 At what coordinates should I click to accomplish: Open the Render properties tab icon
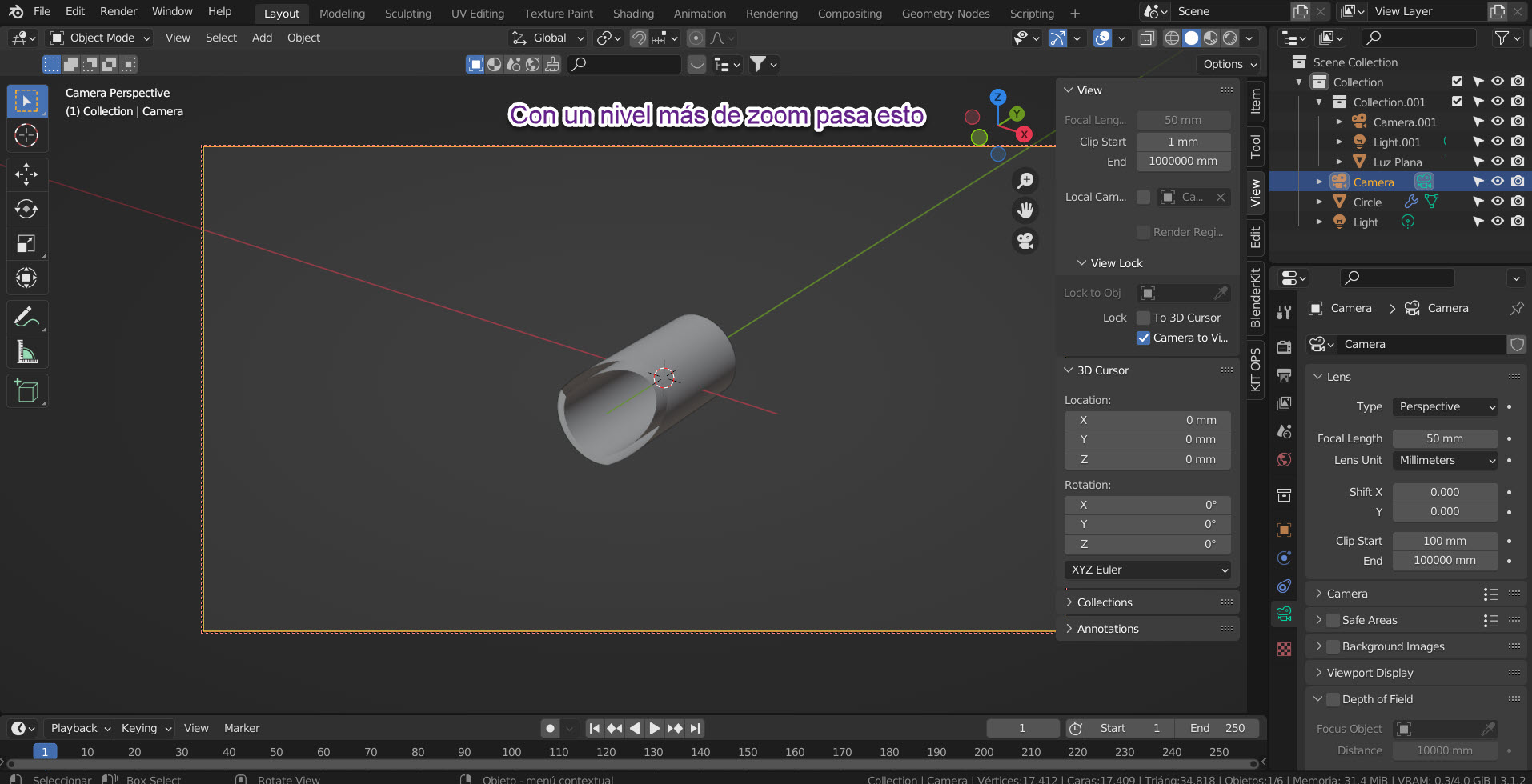(1285, 347)
